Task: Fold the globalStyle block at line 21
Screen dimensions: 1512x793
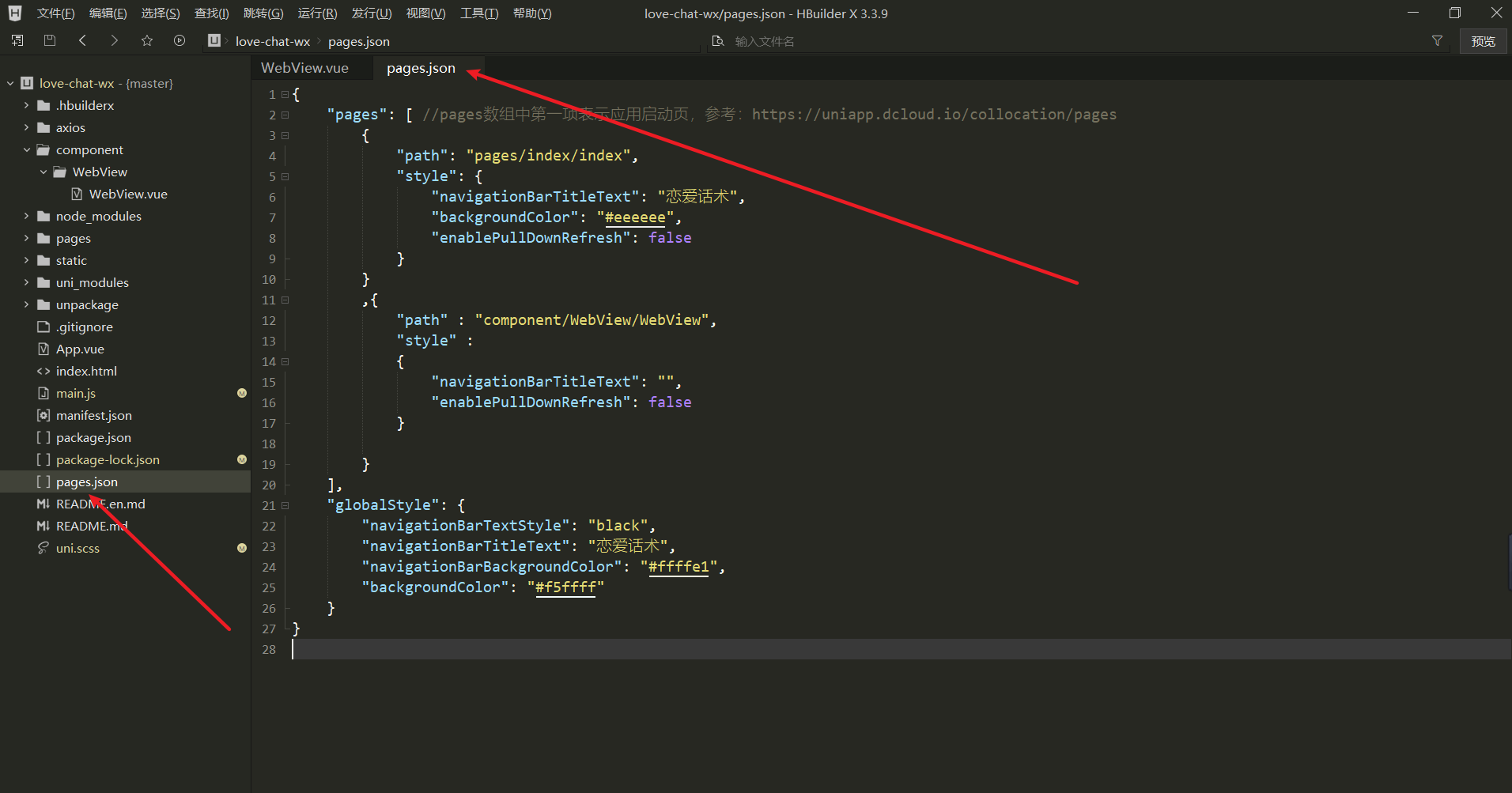Action: click(285, 505)
